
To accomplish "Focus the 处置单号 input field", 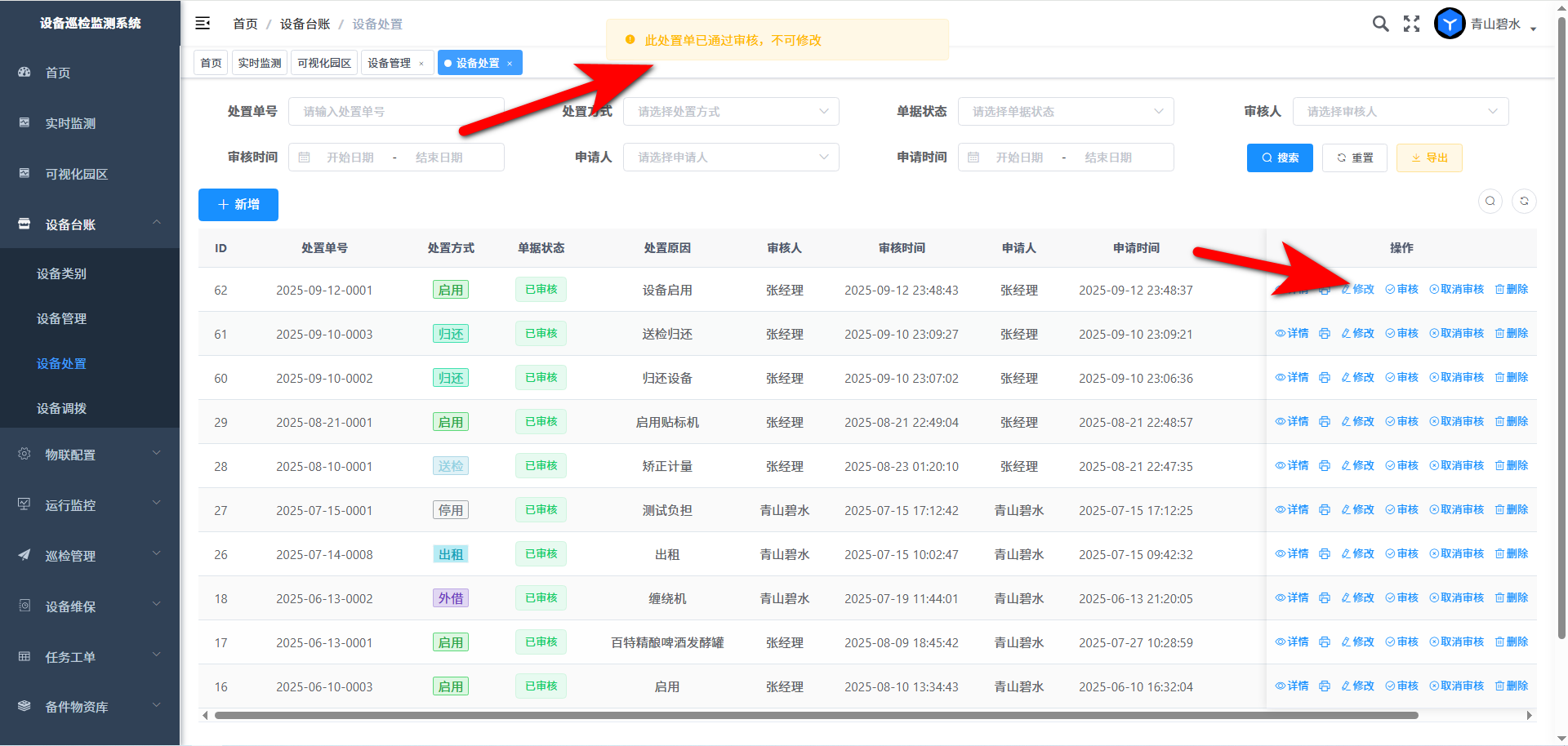I will point(396,112).
